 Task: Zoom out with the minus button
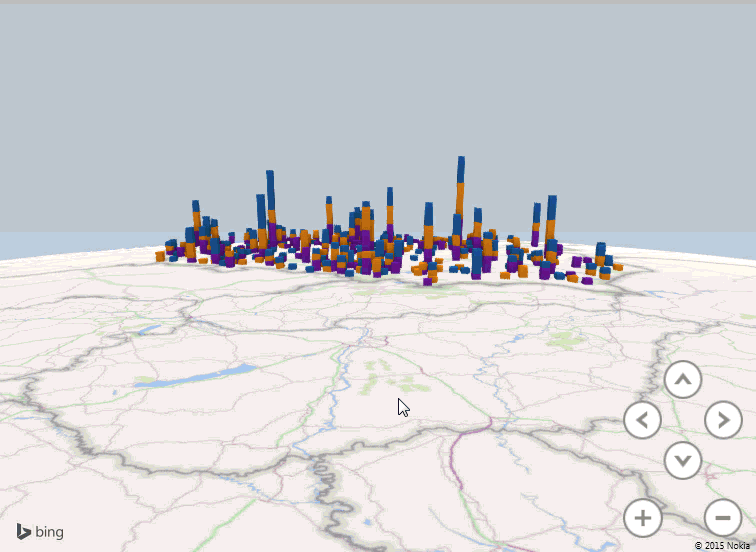(723, 518)
